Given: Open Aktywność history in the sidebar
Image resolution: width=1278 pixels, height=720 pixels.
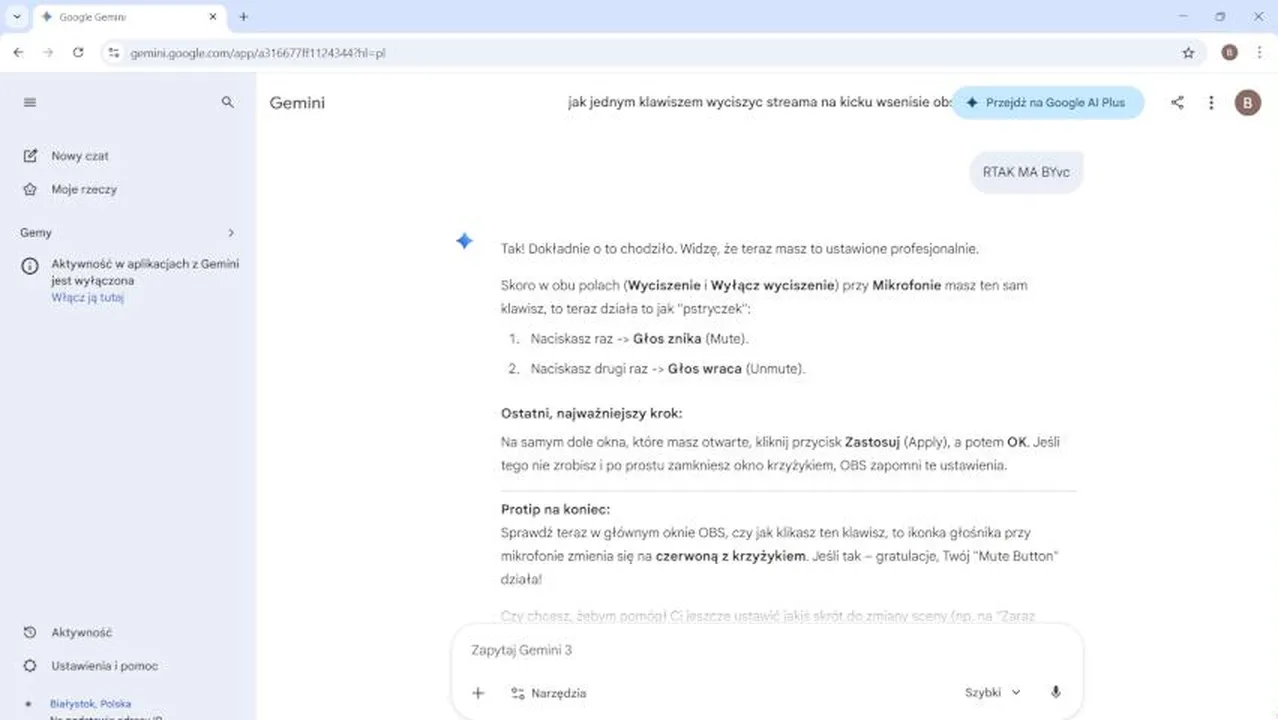Looking at the screenshot, I should pyautogui.click(x=68, y=632).
